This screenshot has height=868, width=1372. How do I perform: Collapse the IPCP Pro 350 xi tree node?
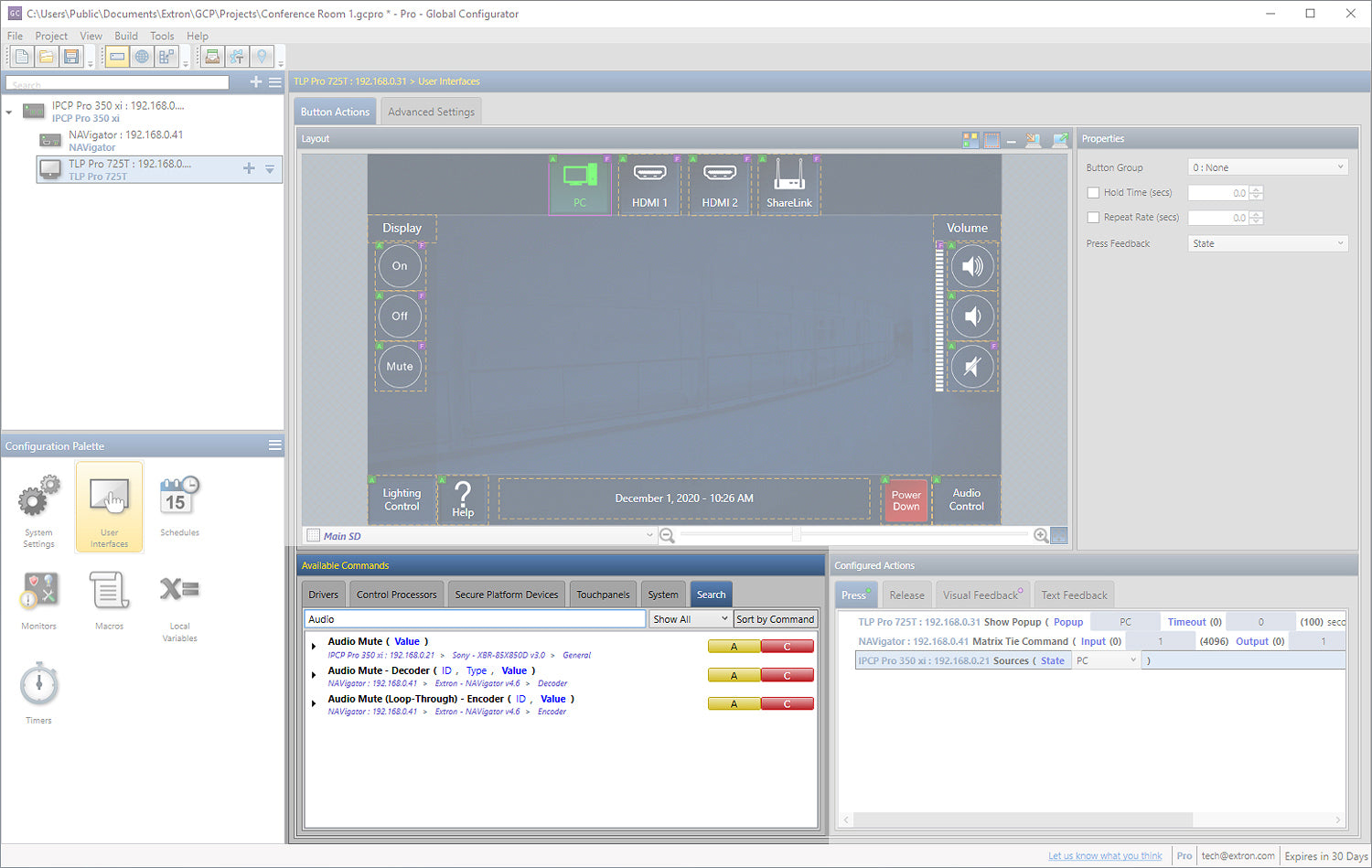click(9, 112)
